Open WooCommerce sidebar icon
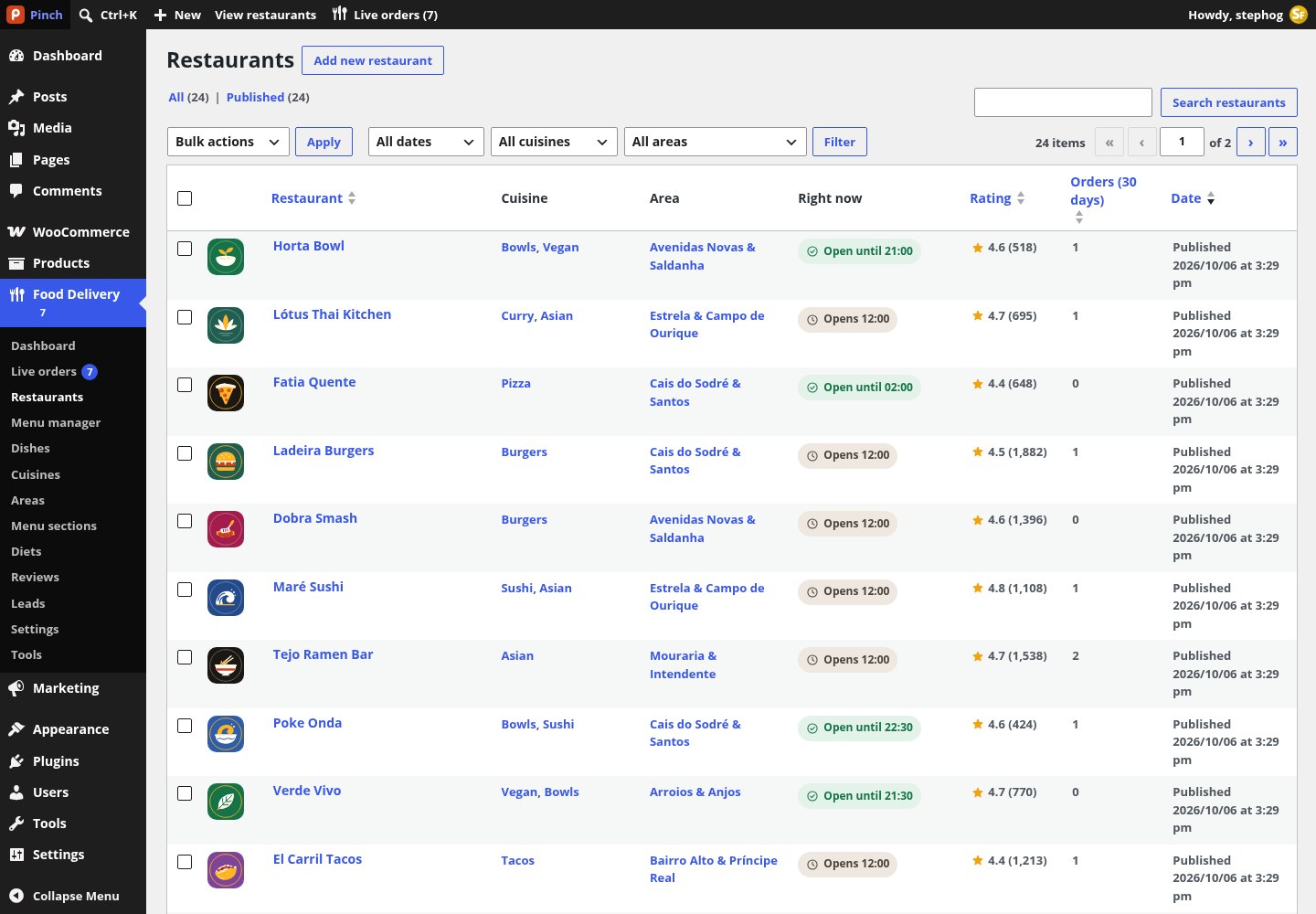 [16, 232]
